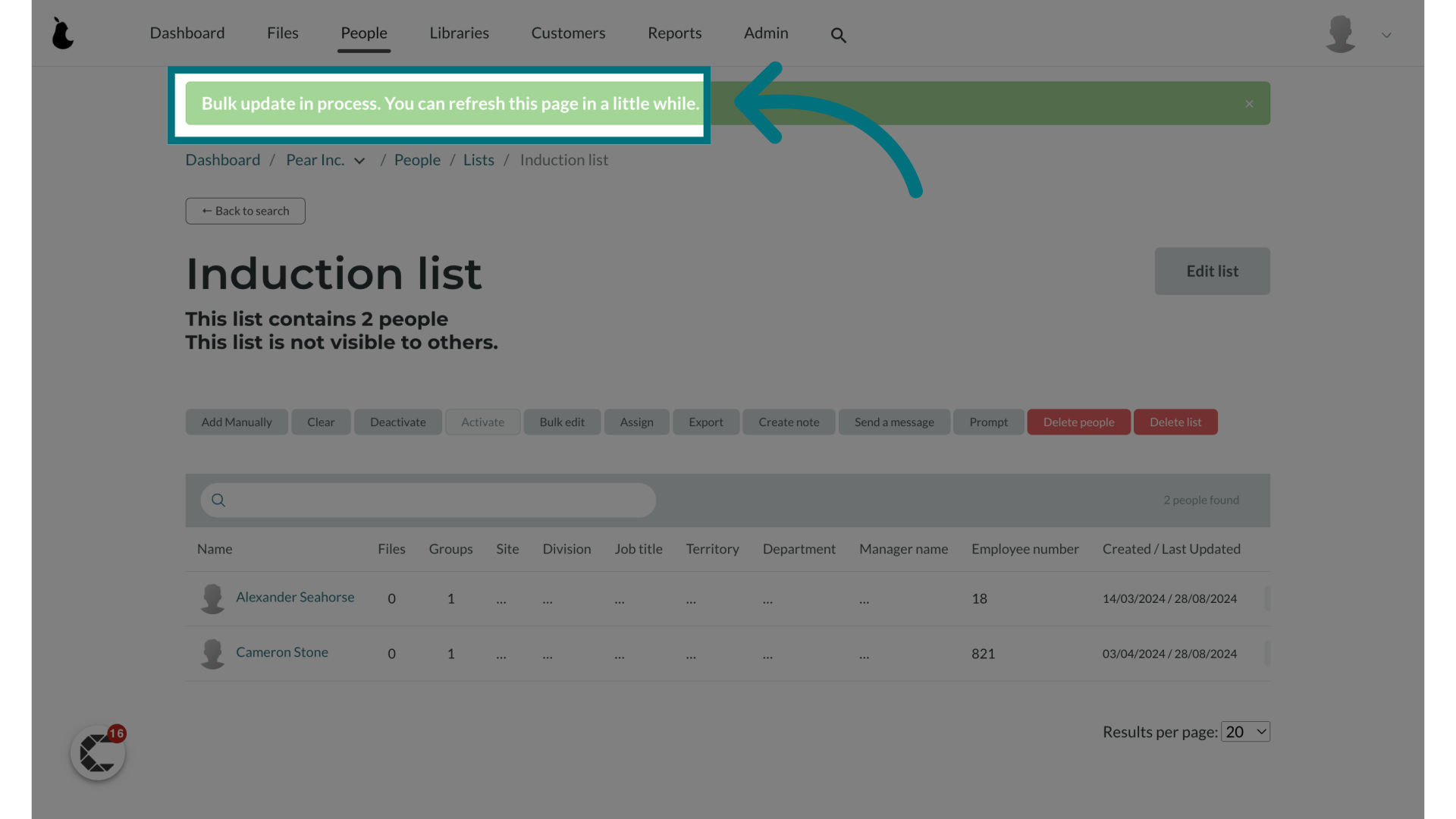Viewport: 1456px width, 819px height.
Task: Click the Send a message button
Action: [x=894, y=421]
